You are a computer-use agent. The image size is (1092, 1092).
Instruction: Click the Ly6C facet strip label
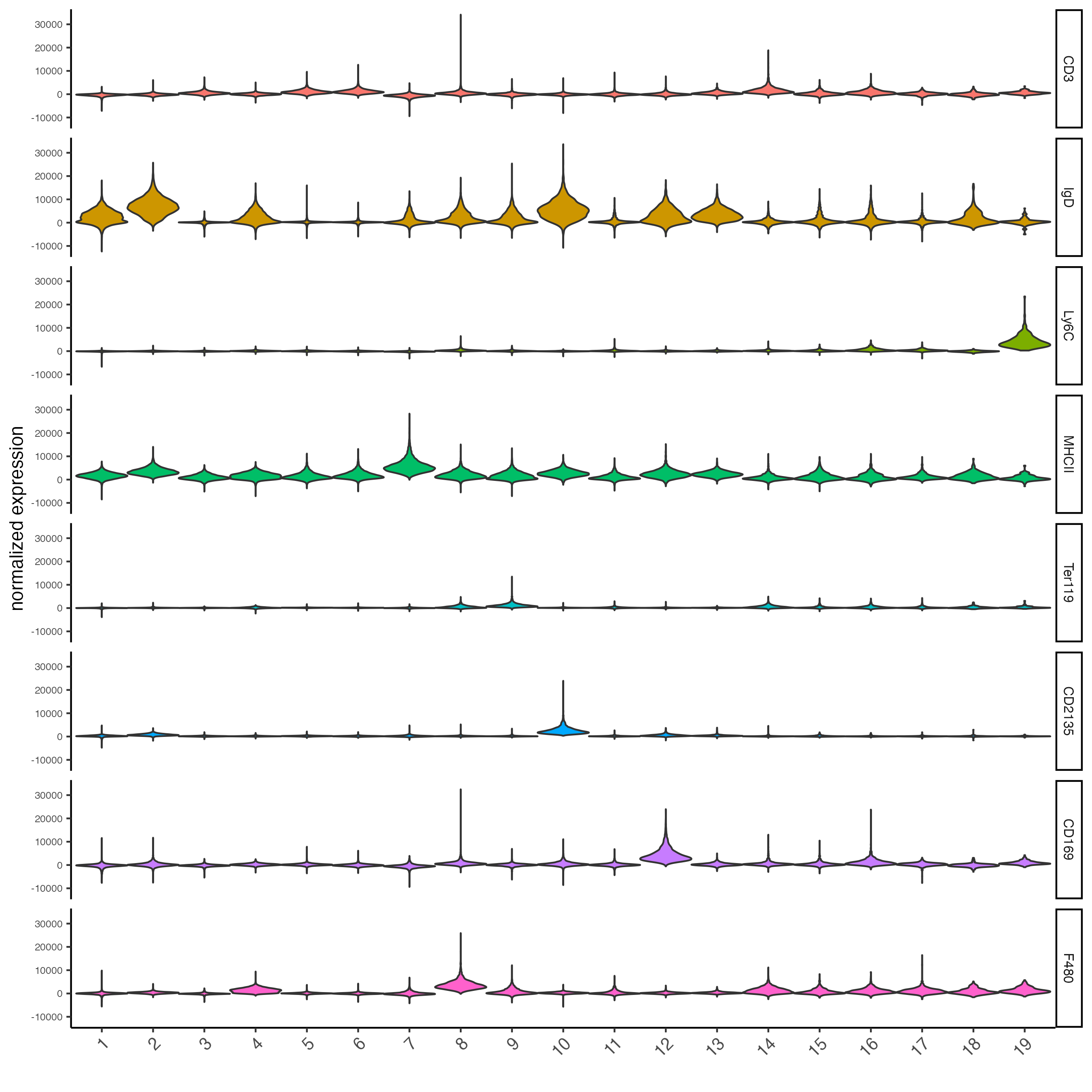[1068, 326]
